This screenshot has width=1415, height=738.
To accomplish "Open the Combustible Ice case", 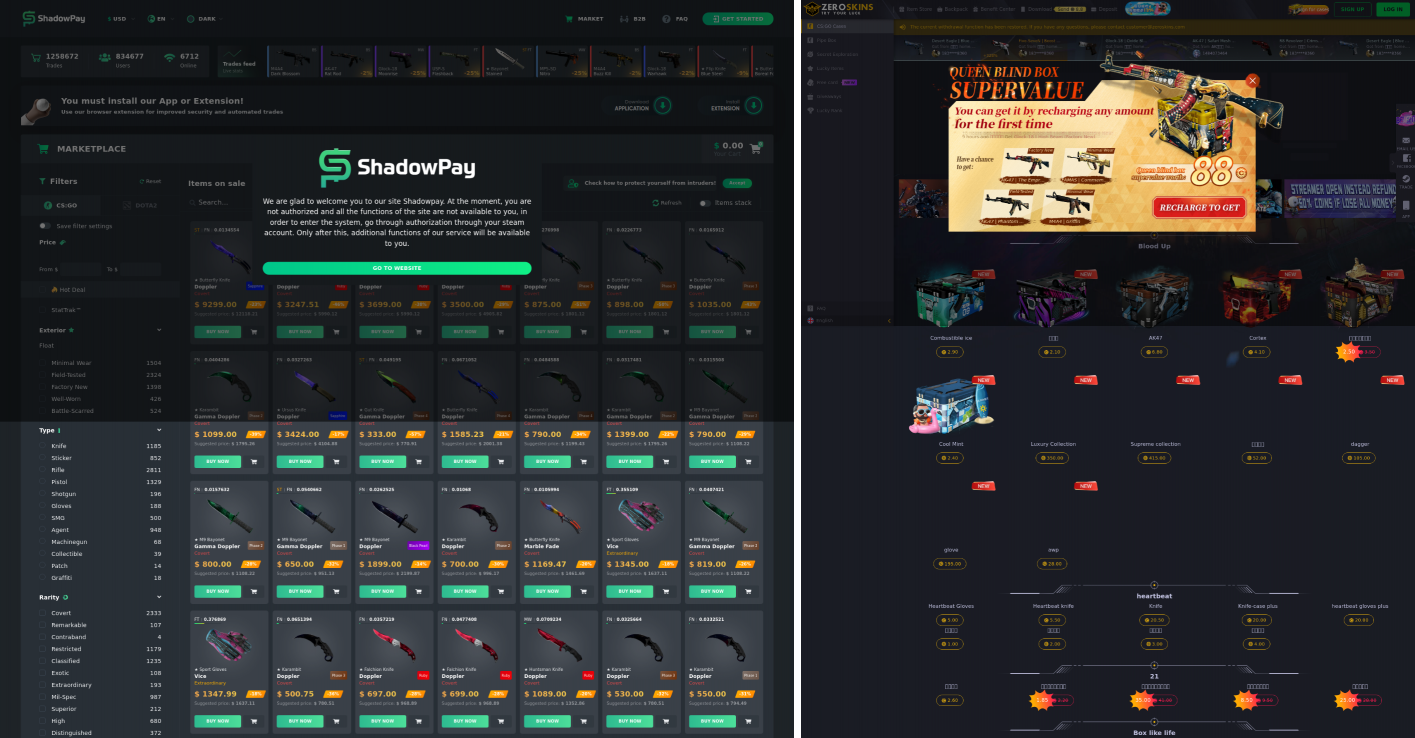I will tap(951, 298).
